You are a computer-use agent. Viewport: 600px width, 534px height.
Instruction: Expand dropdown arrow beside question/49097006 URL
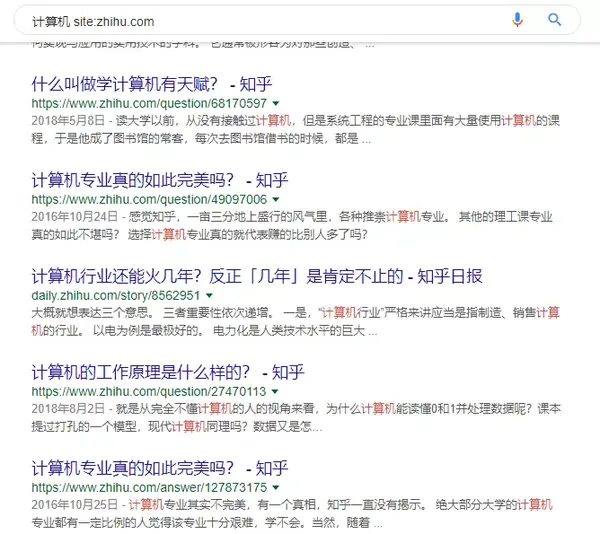coord(276,199)
